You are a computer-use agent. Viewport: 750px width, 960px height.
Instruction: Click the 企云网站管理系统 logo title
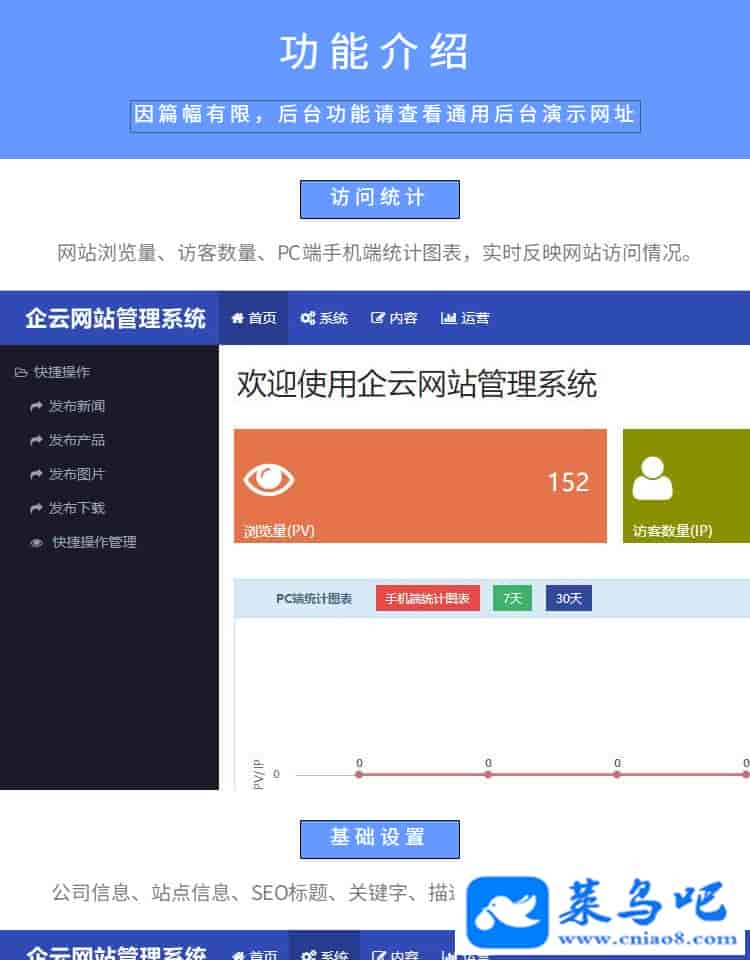point(115,319)
